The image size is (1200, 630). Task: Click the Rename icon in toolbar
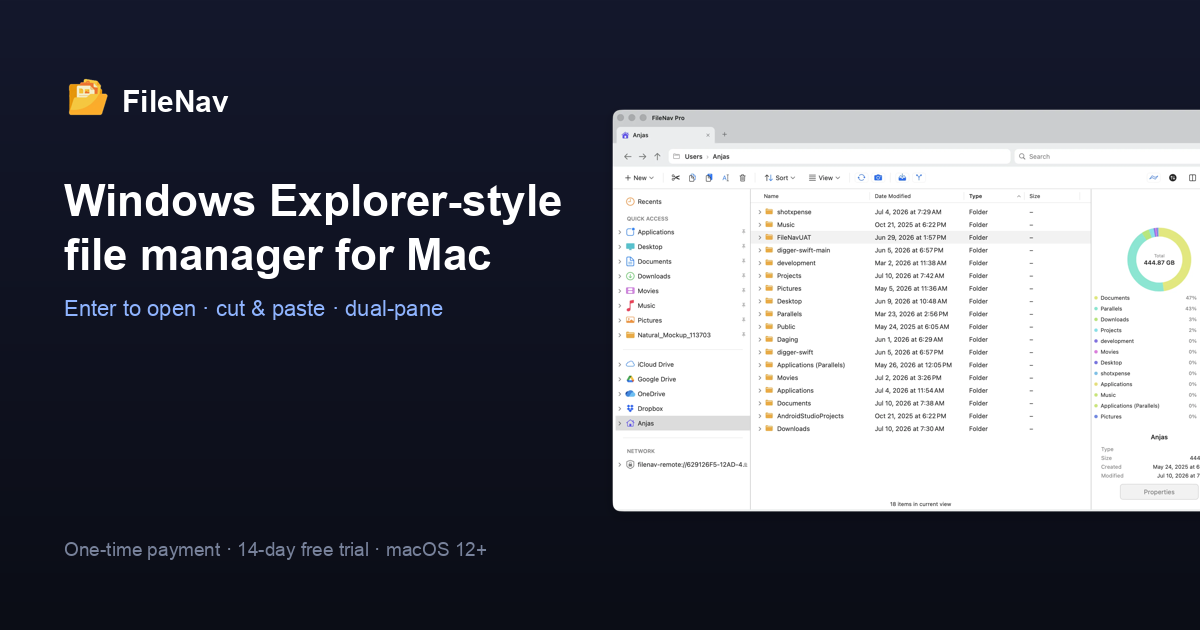pos(725,178)
